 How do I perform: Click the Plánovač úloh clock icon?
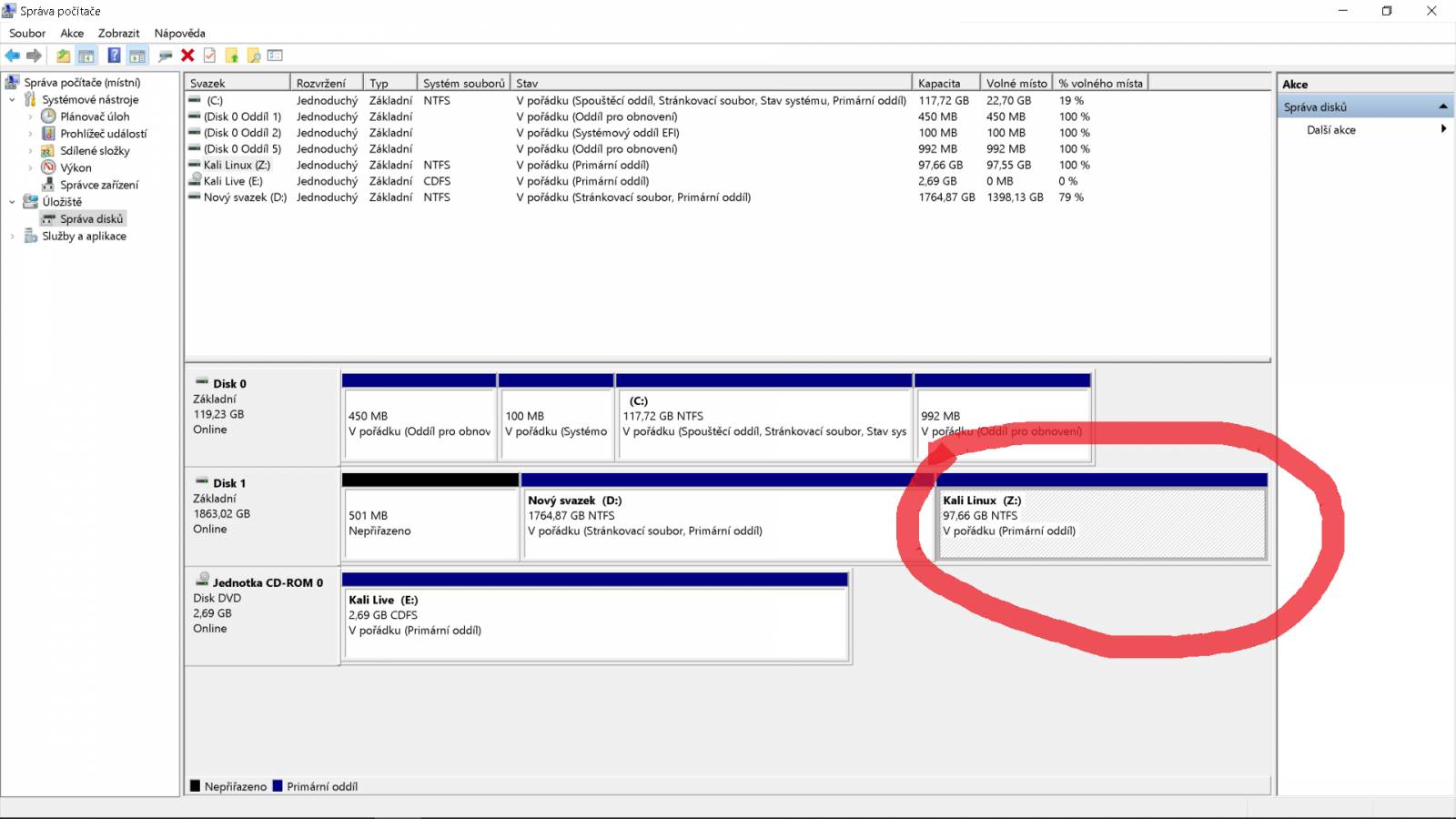click(x=48, y=116)
